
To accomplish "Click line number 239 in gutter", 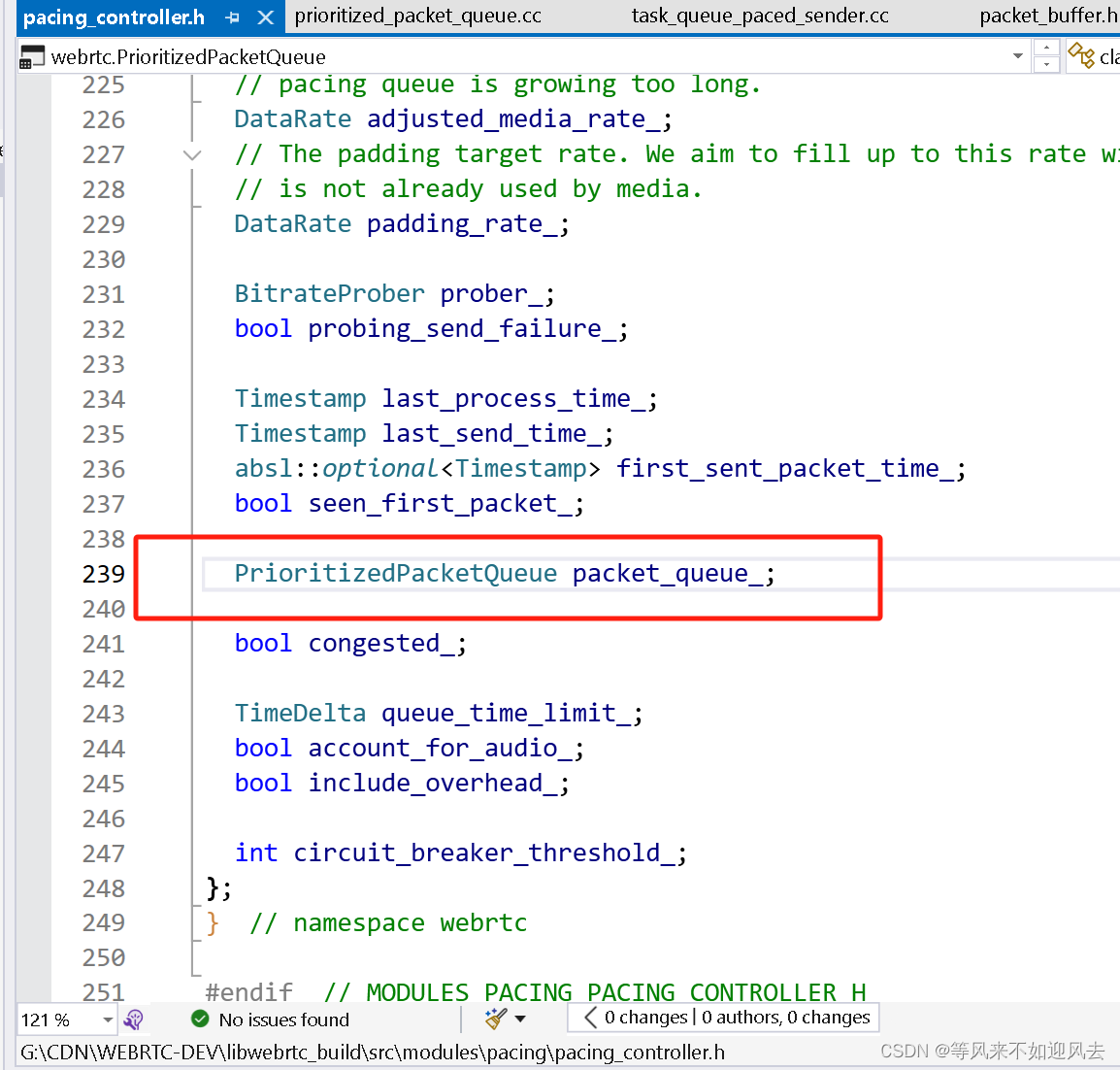I will click(104, 574).
